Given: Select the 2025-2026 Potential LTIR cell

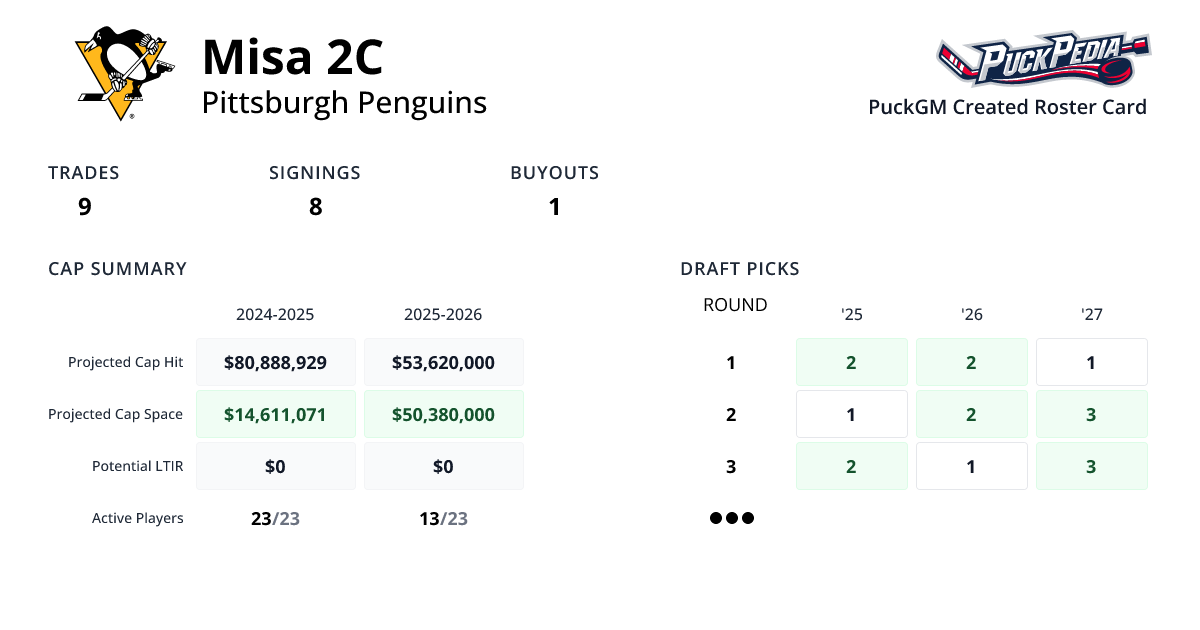Looking at the screenshot, I should click(444, 466).
